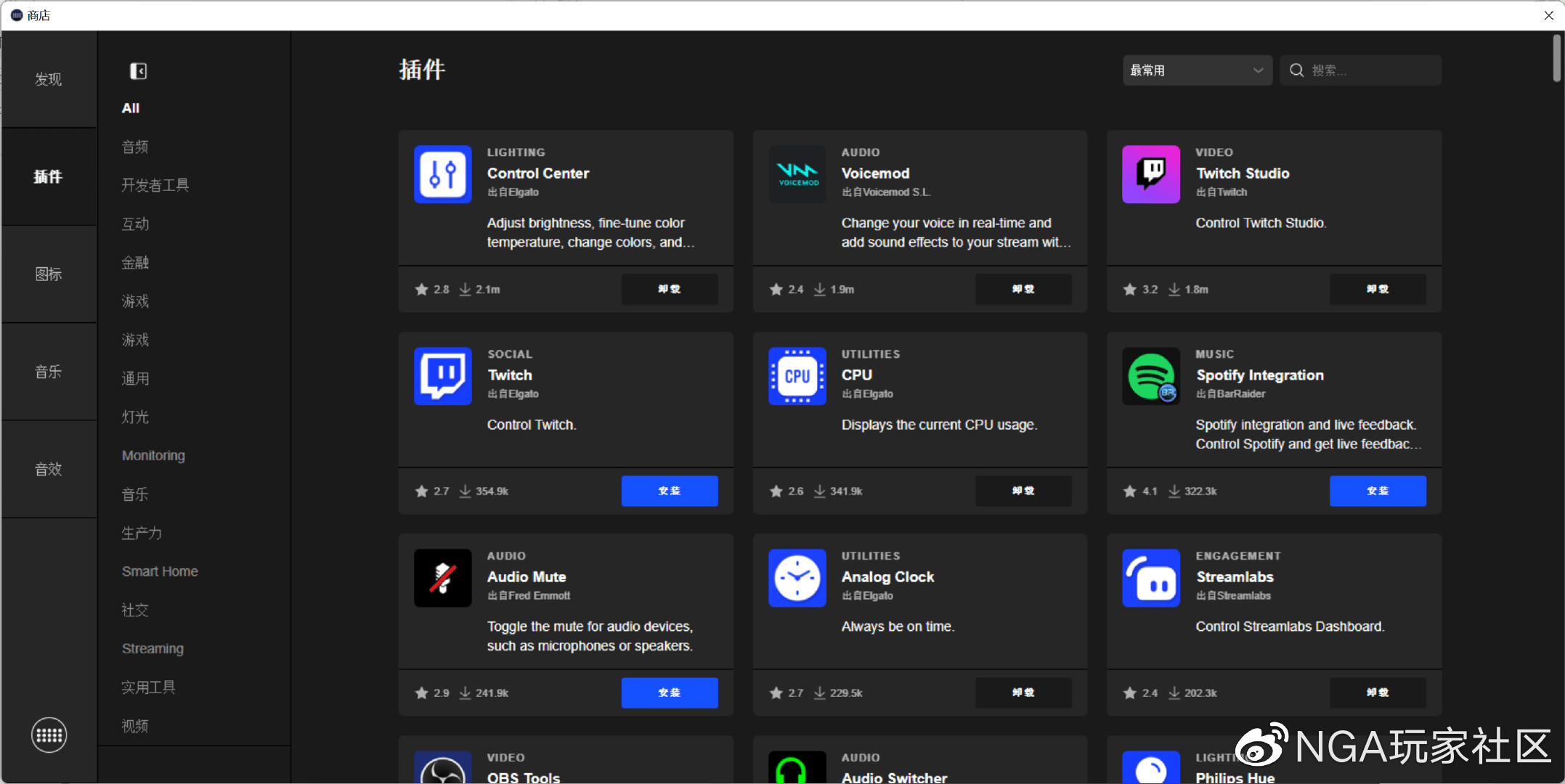The image size is (1565, 784).
Task: Install the Audio Mute plugin
Action: tap(670, 693)
